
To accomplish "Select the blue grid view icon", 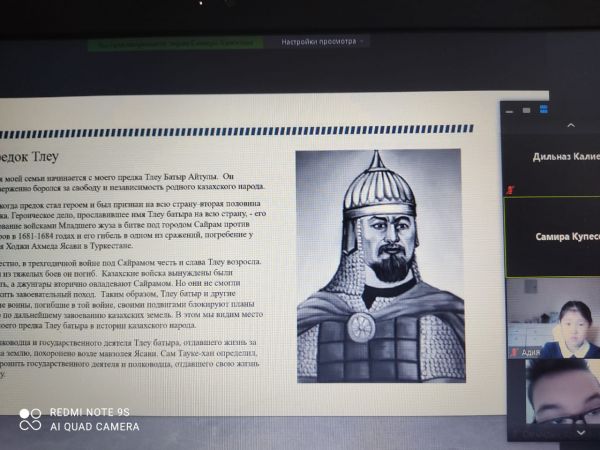I will pyautogui.click(x=544, y=108).
